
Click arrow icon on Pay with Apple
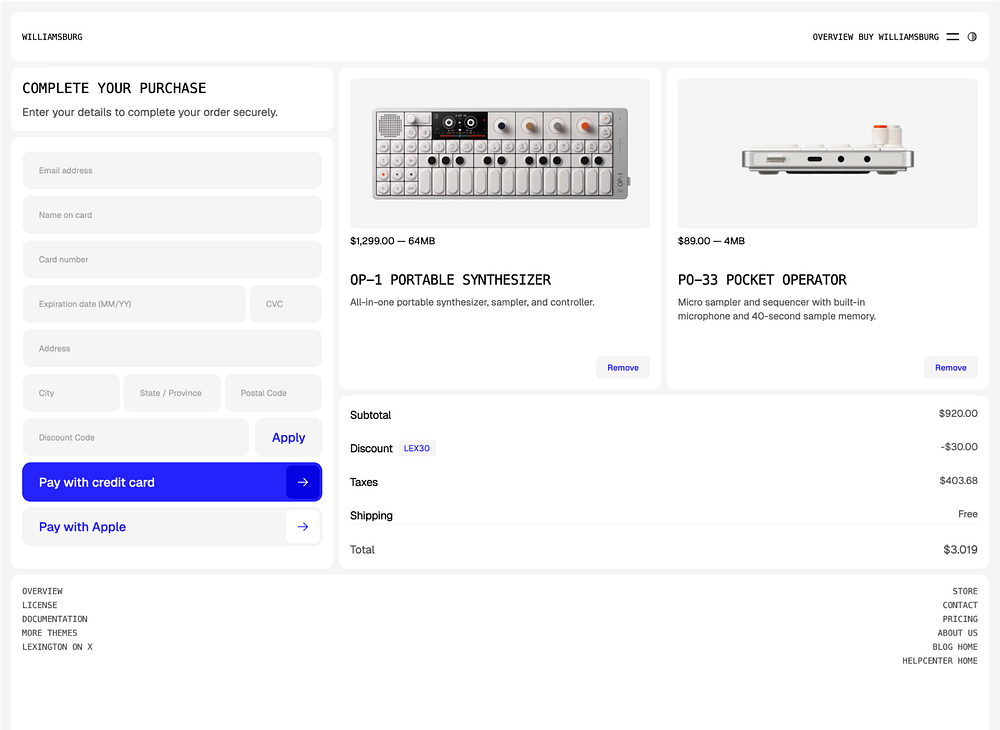(x=303, y=527)
